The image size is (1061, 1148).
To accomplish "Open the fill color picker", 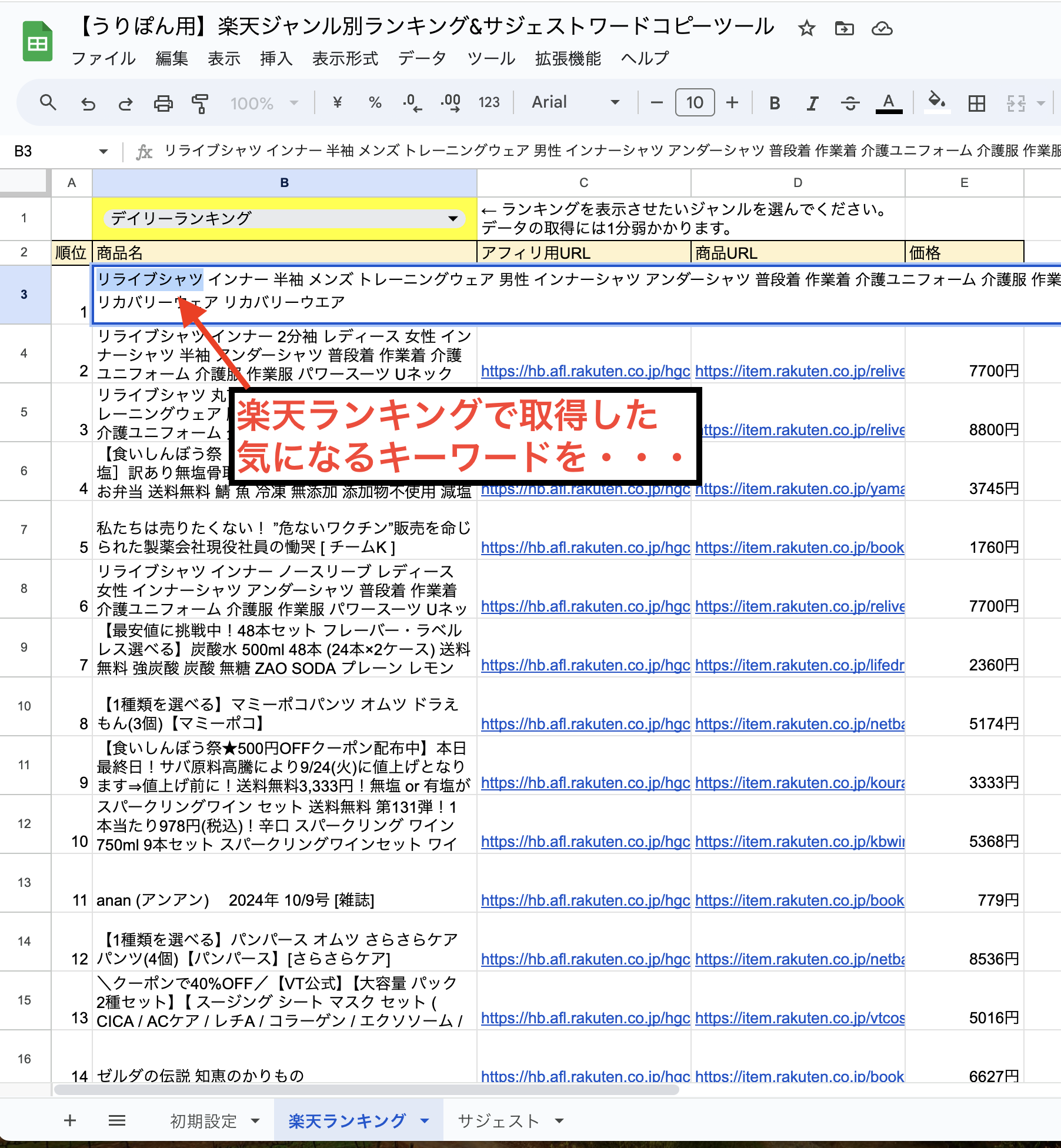I will [x=936, y=102].
